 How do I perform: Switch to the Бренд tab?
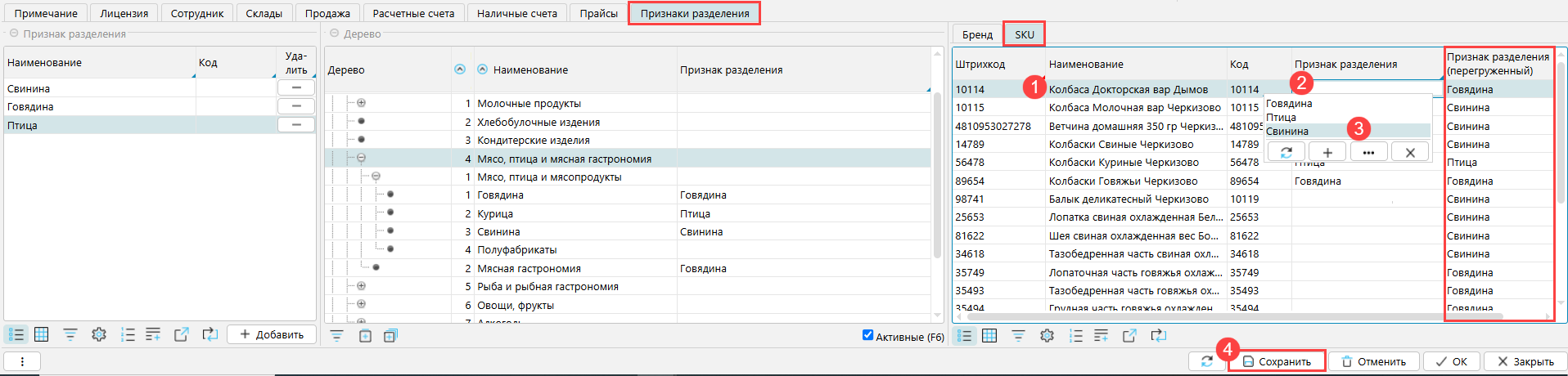(977, 34)
